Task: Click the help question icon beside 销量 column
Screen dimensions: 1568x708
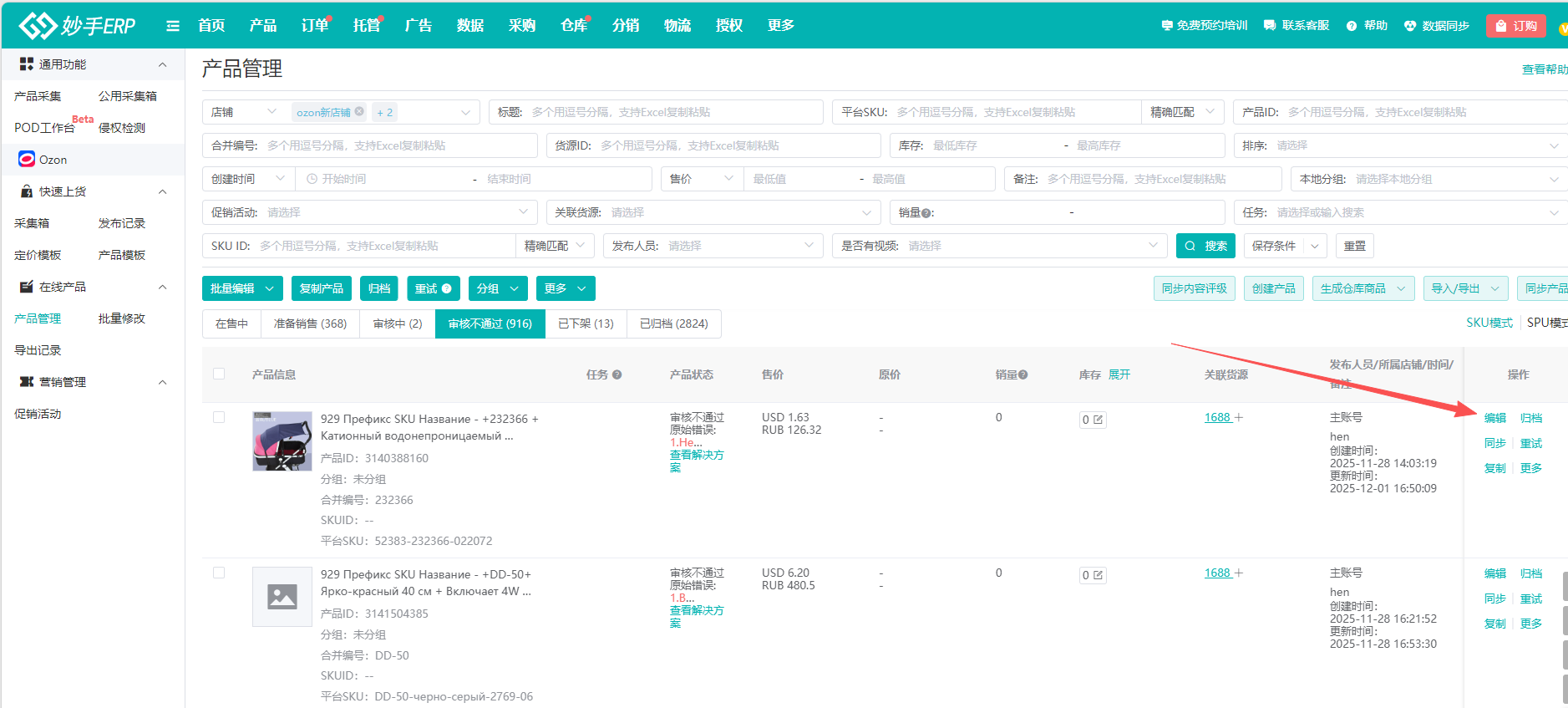Action: [1023, 375]
